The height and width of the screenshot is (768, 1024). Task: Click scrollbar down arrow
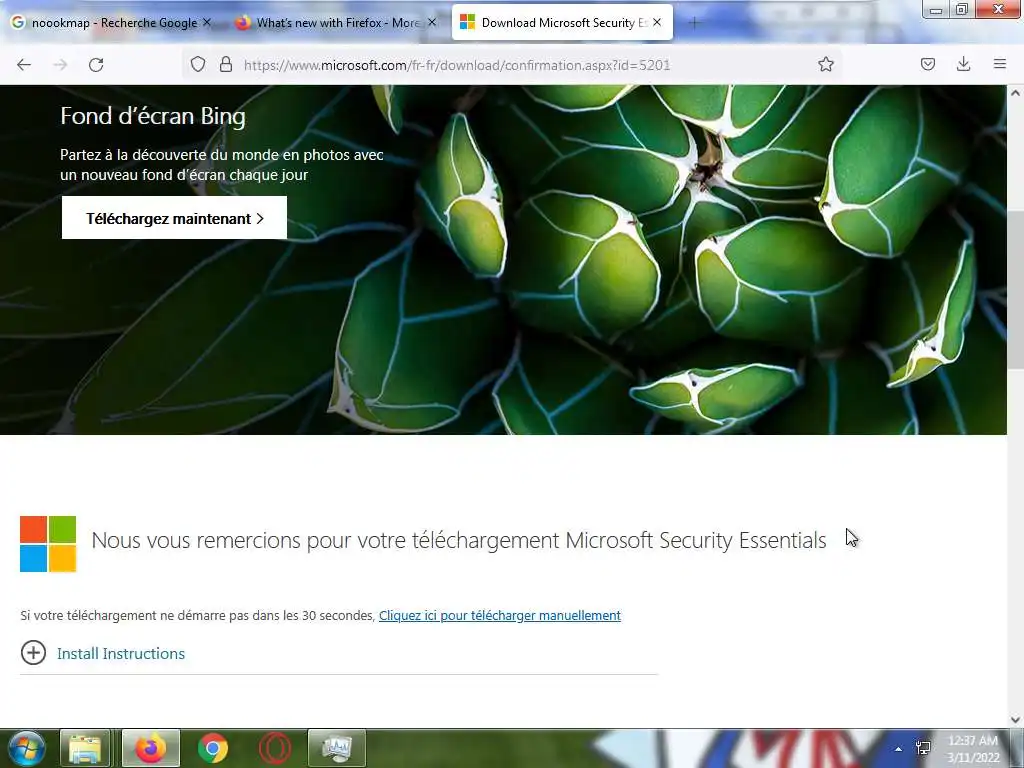point(1015,720)
